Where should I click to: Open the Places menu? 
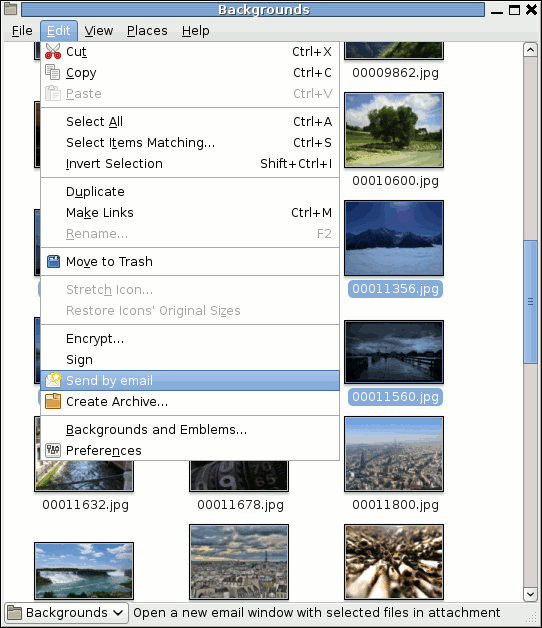(147, 31)
